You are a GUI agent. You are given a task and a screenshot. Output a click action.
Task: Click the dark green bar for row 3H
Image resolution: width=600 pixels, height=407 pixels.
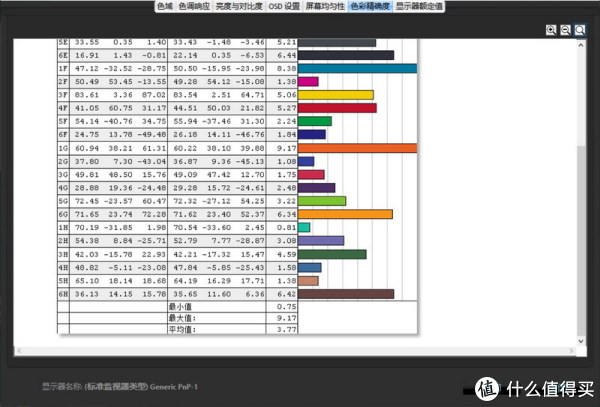332,254
